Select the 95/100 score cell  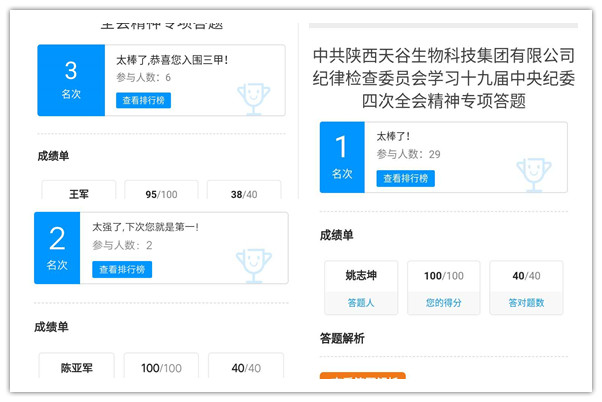(x=162, y=194)
